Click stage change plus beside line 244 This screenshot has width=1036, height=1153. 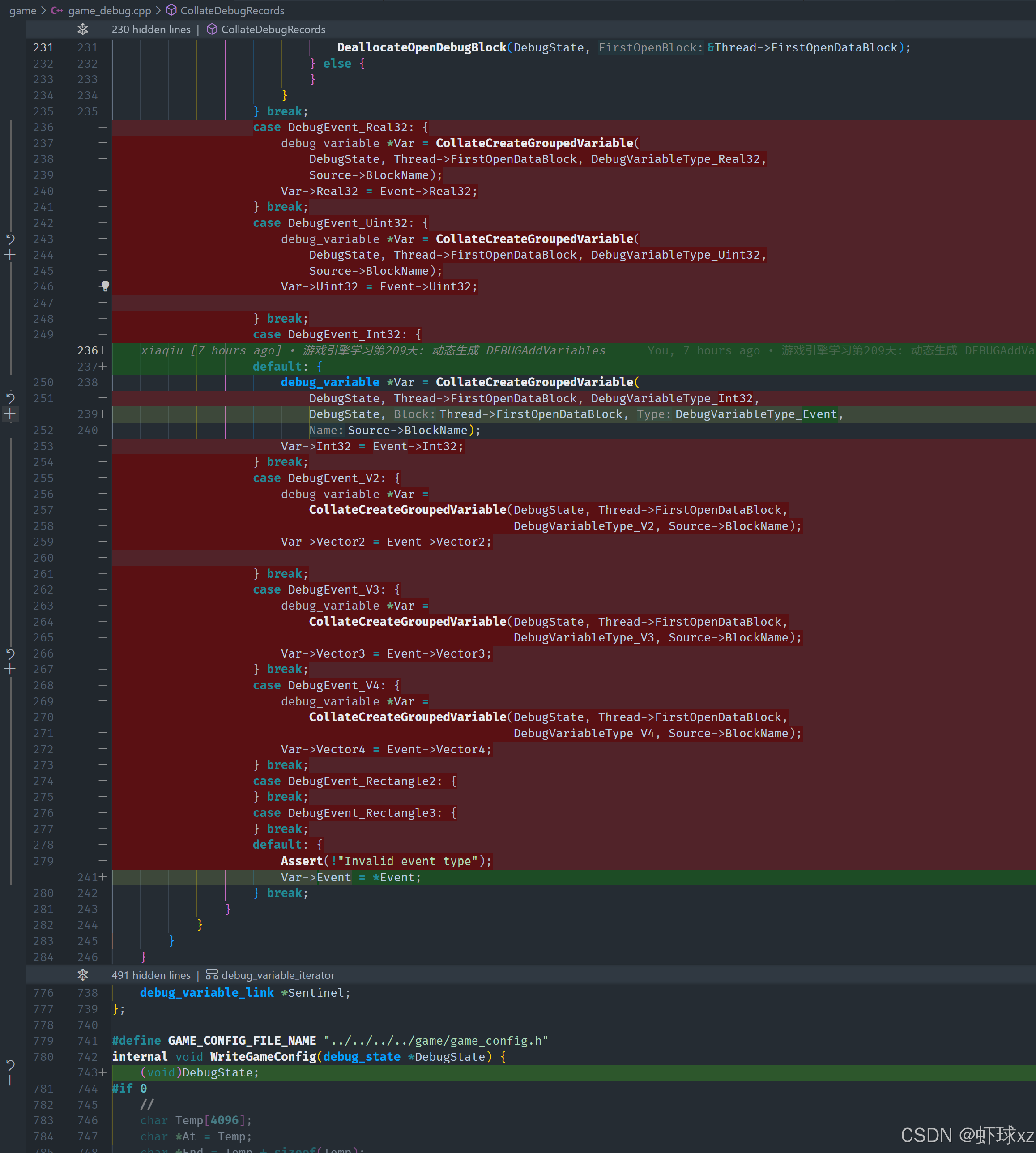click(10, 255)
